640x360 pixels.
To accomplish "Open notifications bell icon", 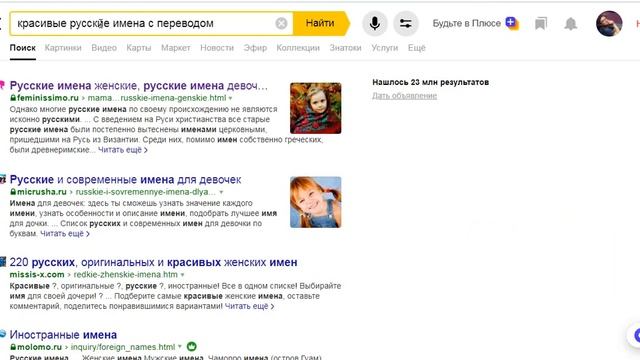I will (x=571, y=24).
